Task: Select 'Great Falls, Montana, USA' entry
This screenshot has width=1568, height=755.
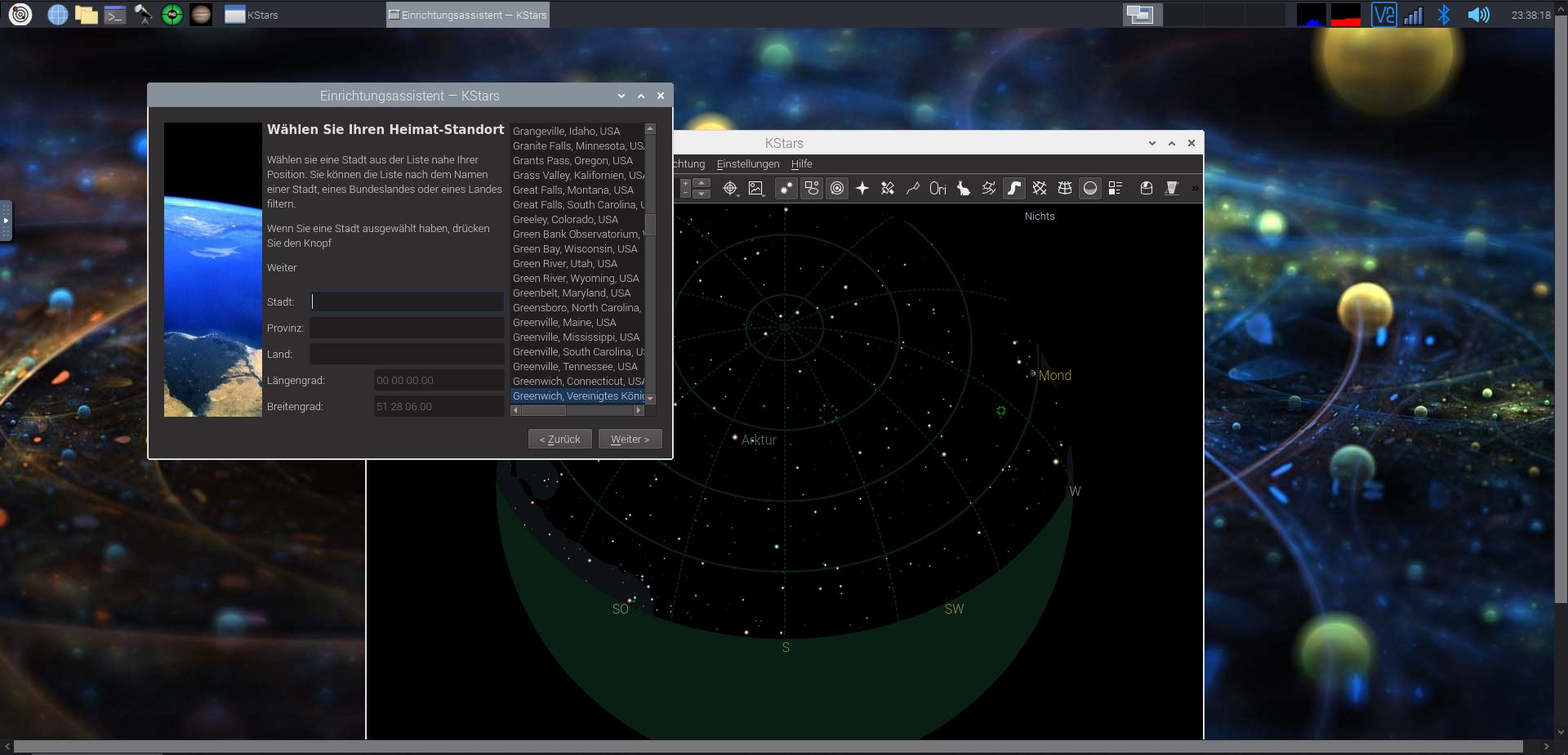Action: click(x=577, y=190)
